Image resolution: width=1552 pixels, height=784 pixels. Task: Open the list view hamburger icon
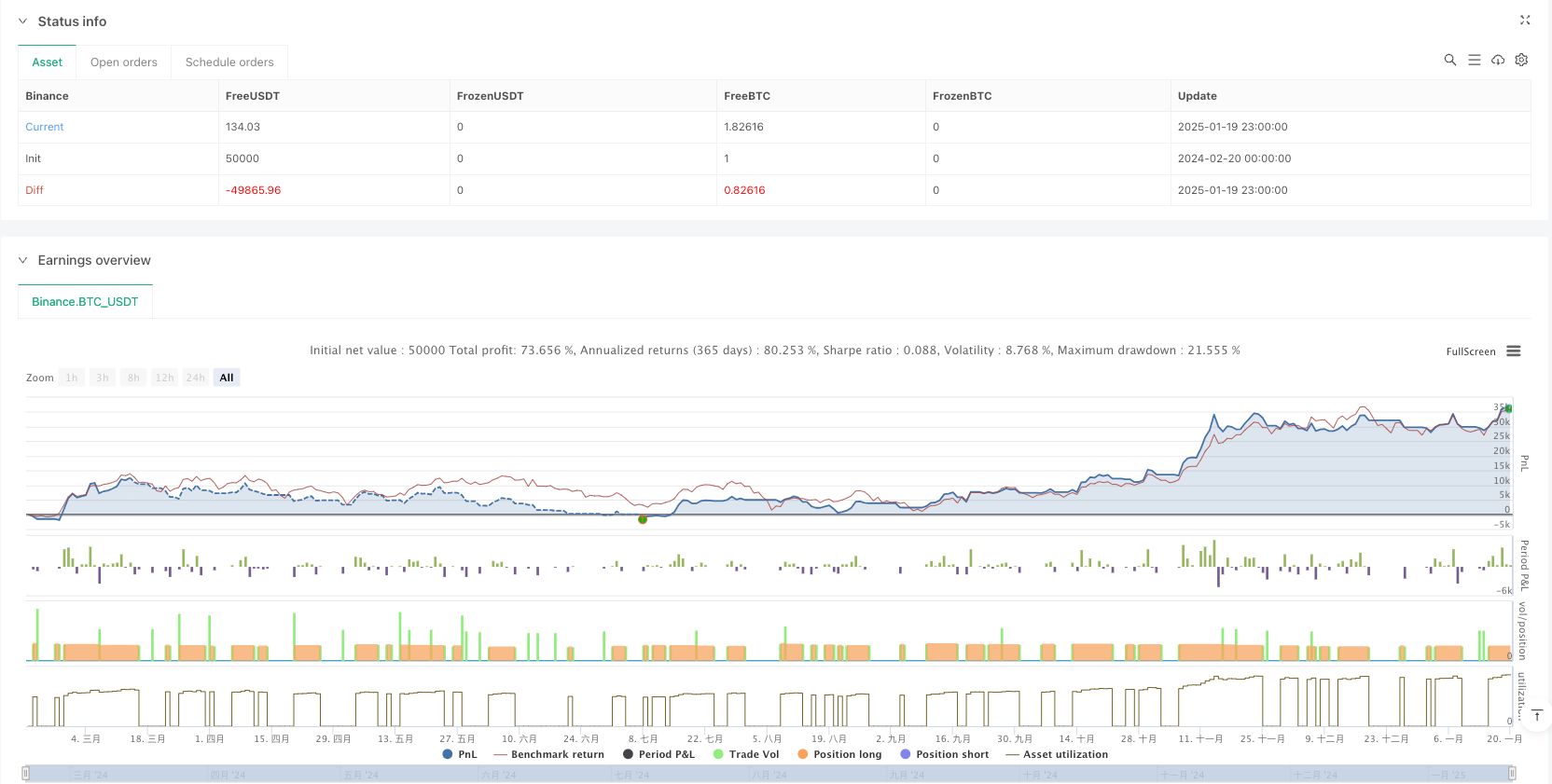pos(1475,60)
